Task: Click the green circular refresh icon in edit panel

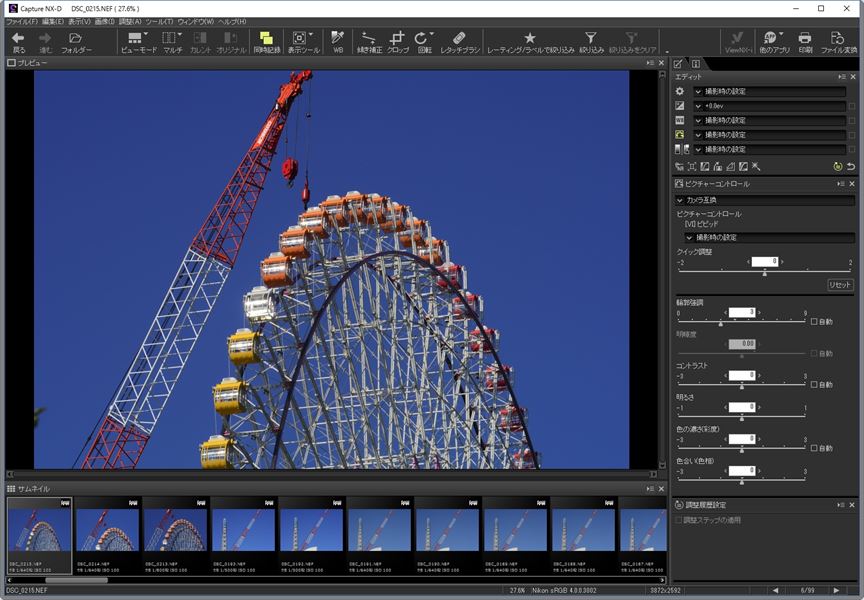Action: point(838,166)
